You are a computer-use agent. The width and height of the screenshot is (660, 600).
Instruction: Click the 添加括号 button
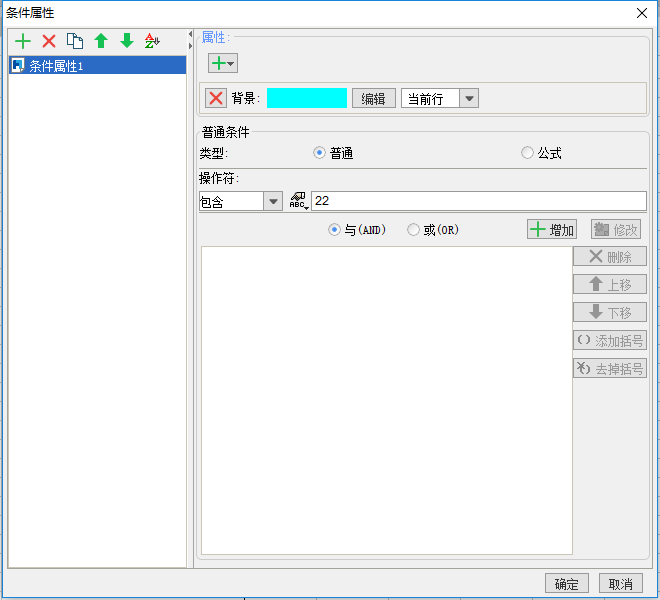click(x=610, y=340)
